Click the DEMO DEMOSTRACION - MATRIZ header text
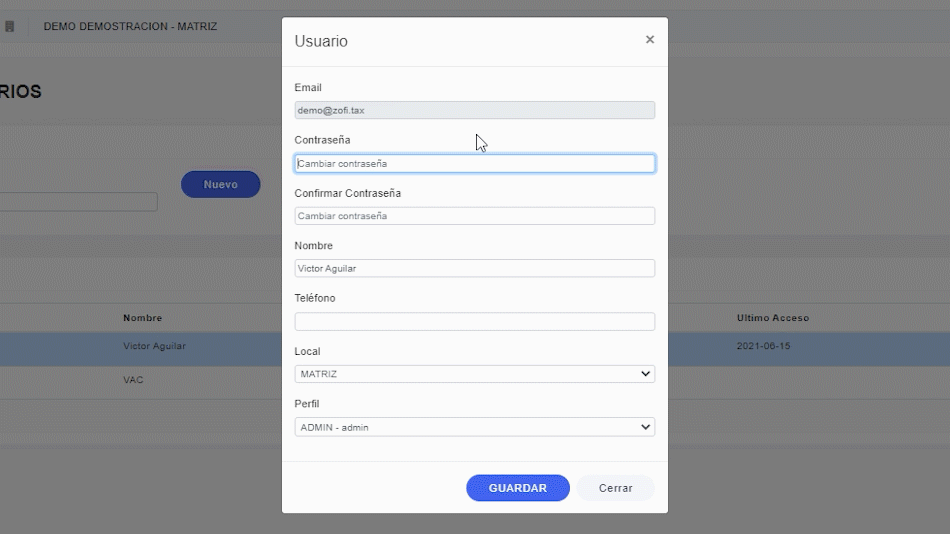 (x=130, y=26)
